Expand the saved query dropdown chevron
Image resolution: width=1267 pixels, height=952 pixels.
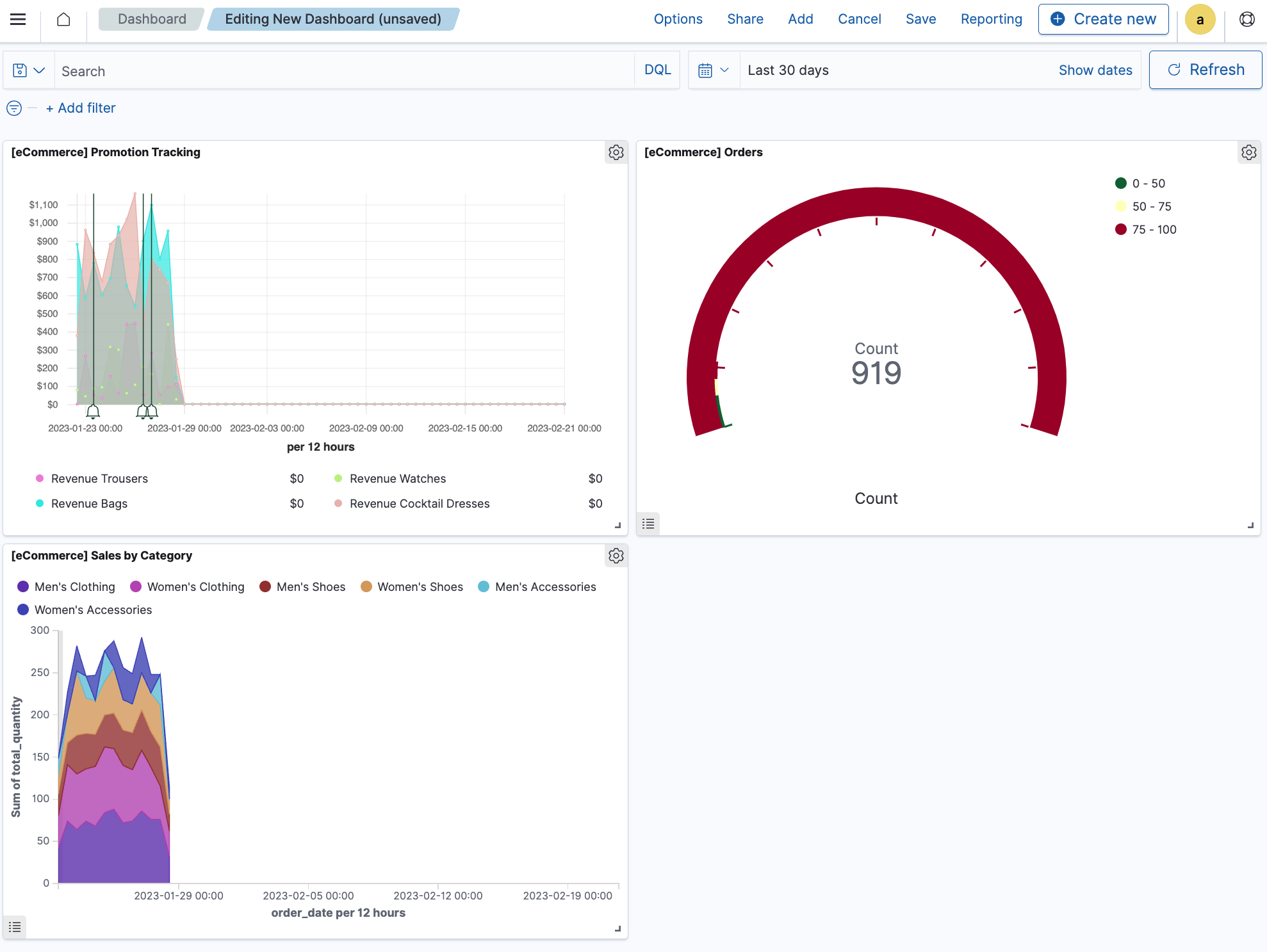coord(40,69)
